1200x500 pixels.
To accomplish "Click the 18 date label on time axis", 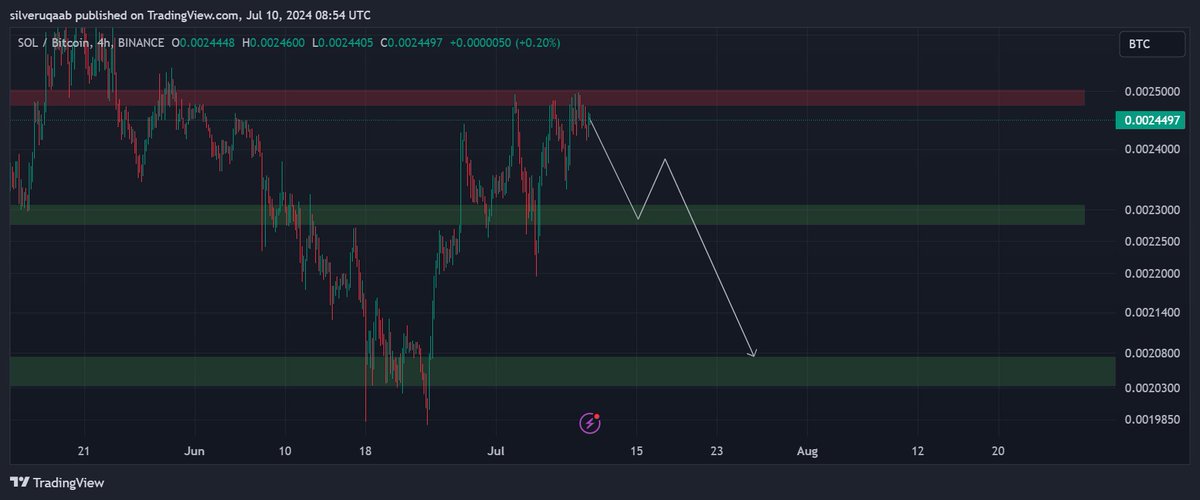I will pos(365,451).
